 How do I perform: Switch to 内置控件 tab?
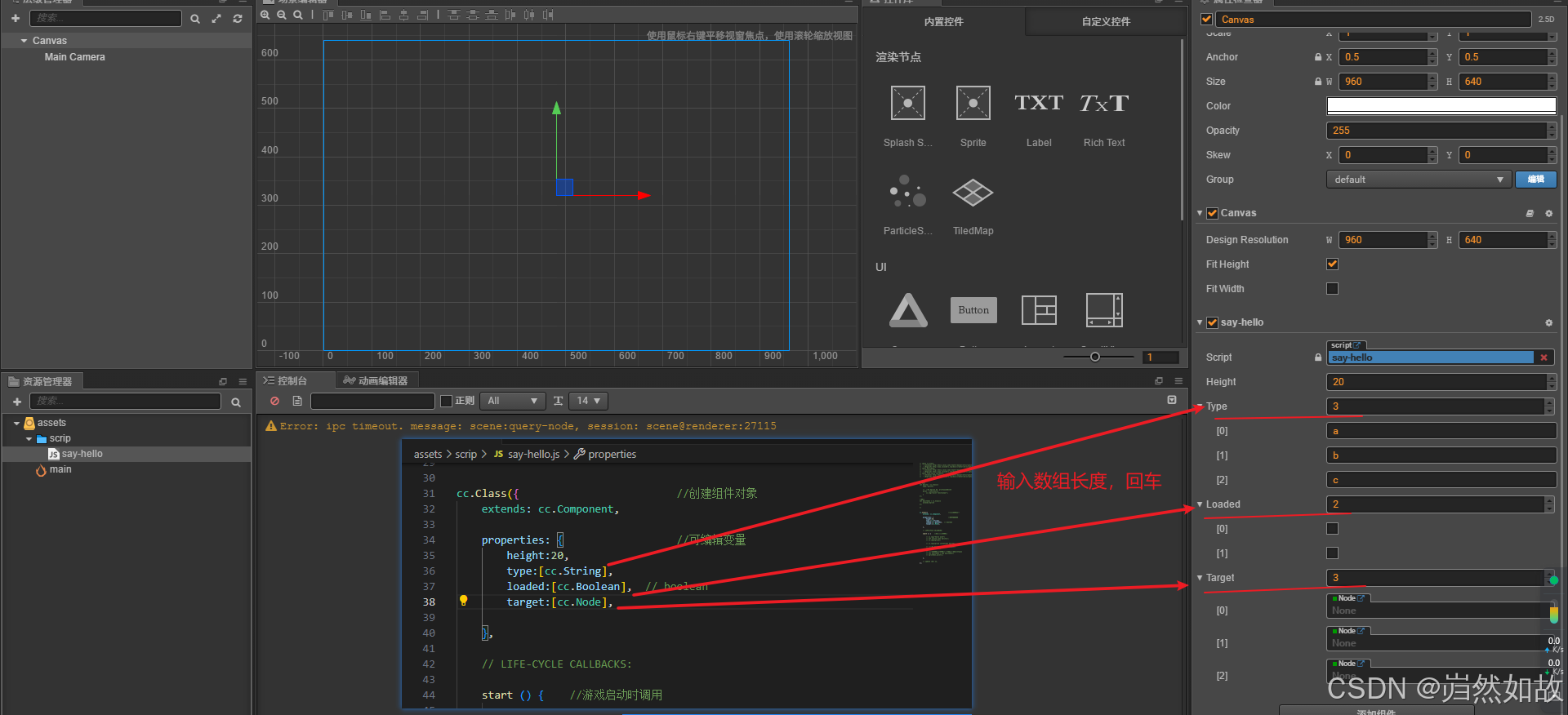[944, 22]
